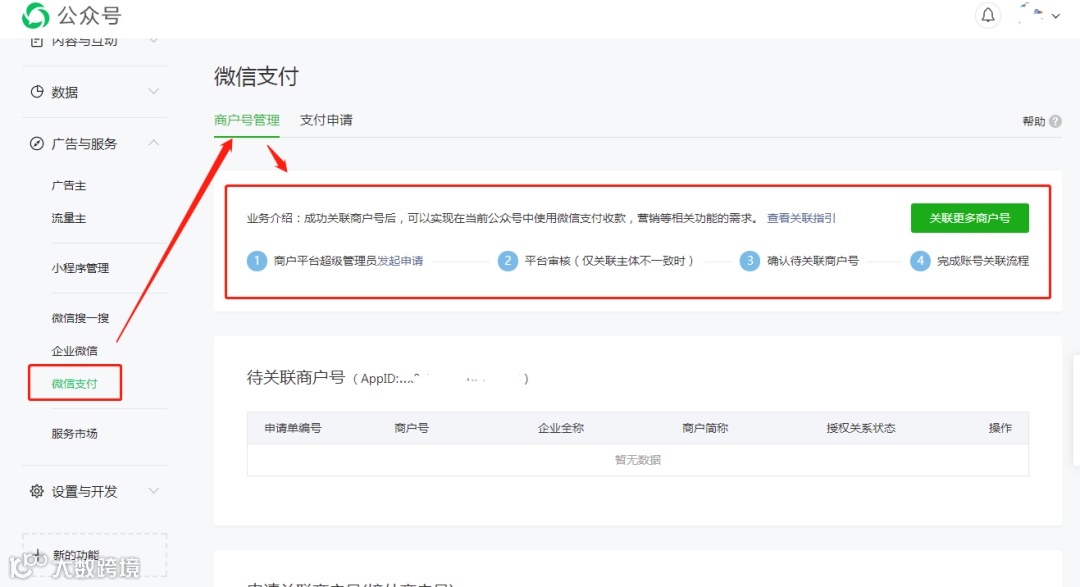
Task: Switch to the 支付申请 tab
Action: [326, 120]
